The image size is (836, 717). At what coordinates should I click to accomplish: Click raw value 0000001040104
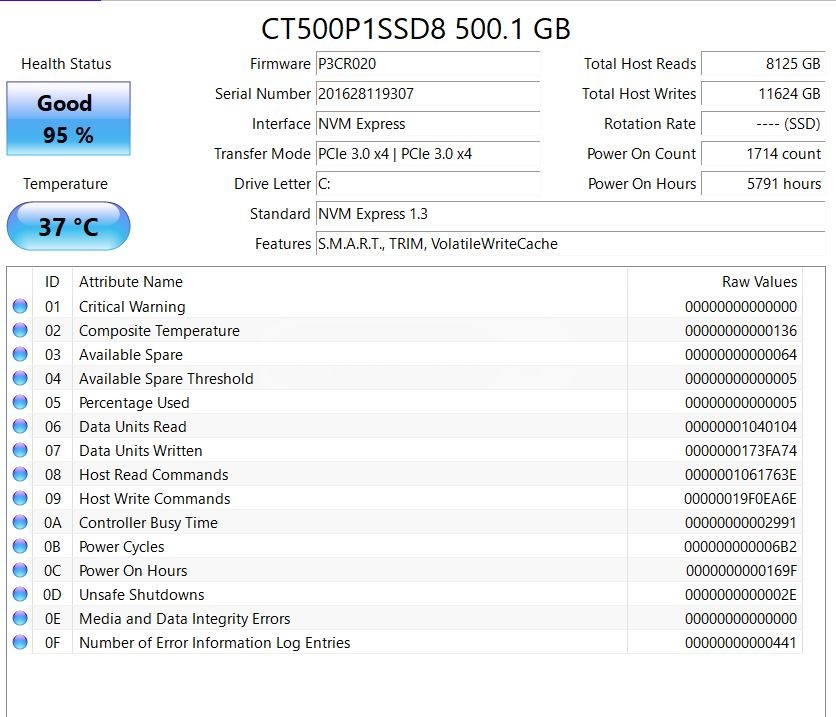[741, 426]
